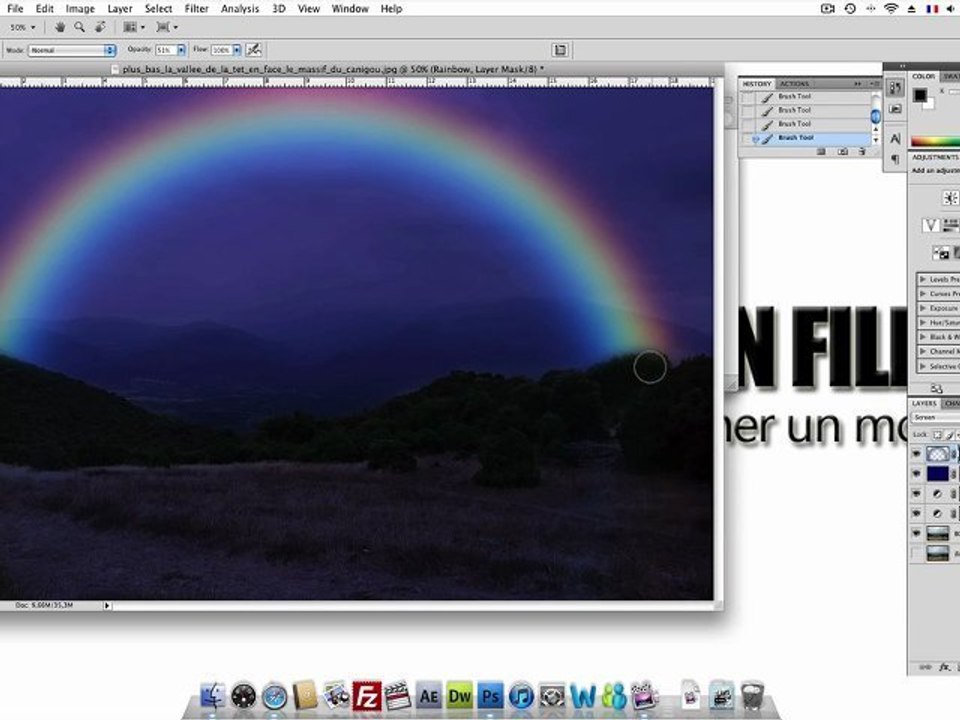Hide the lower adjustment layer
The height and width of the screenshot is (720, 960).
(x=917, y=513)
